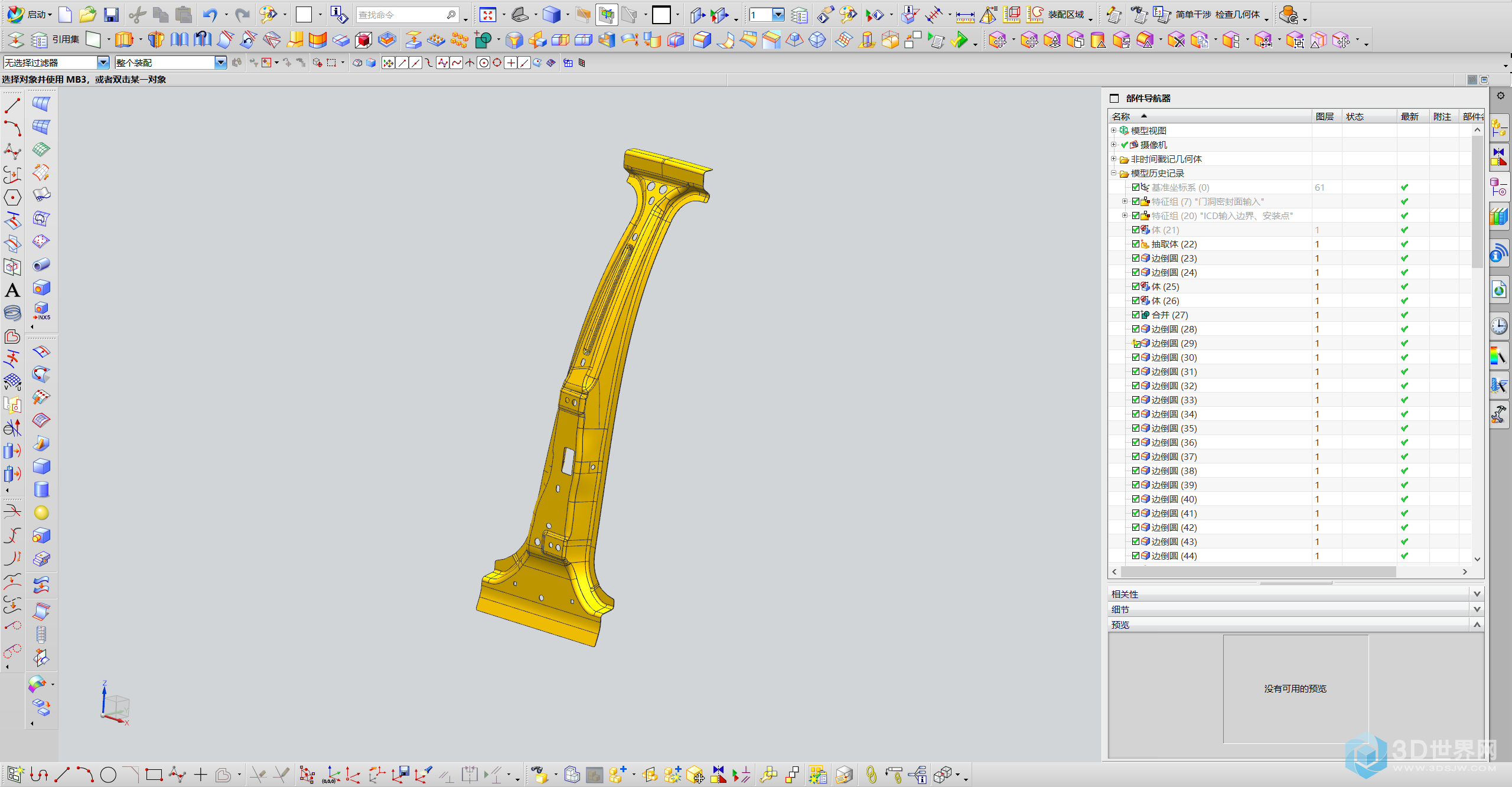Click the Tube feature icon

pyautogui.click(x=41, y=264)
